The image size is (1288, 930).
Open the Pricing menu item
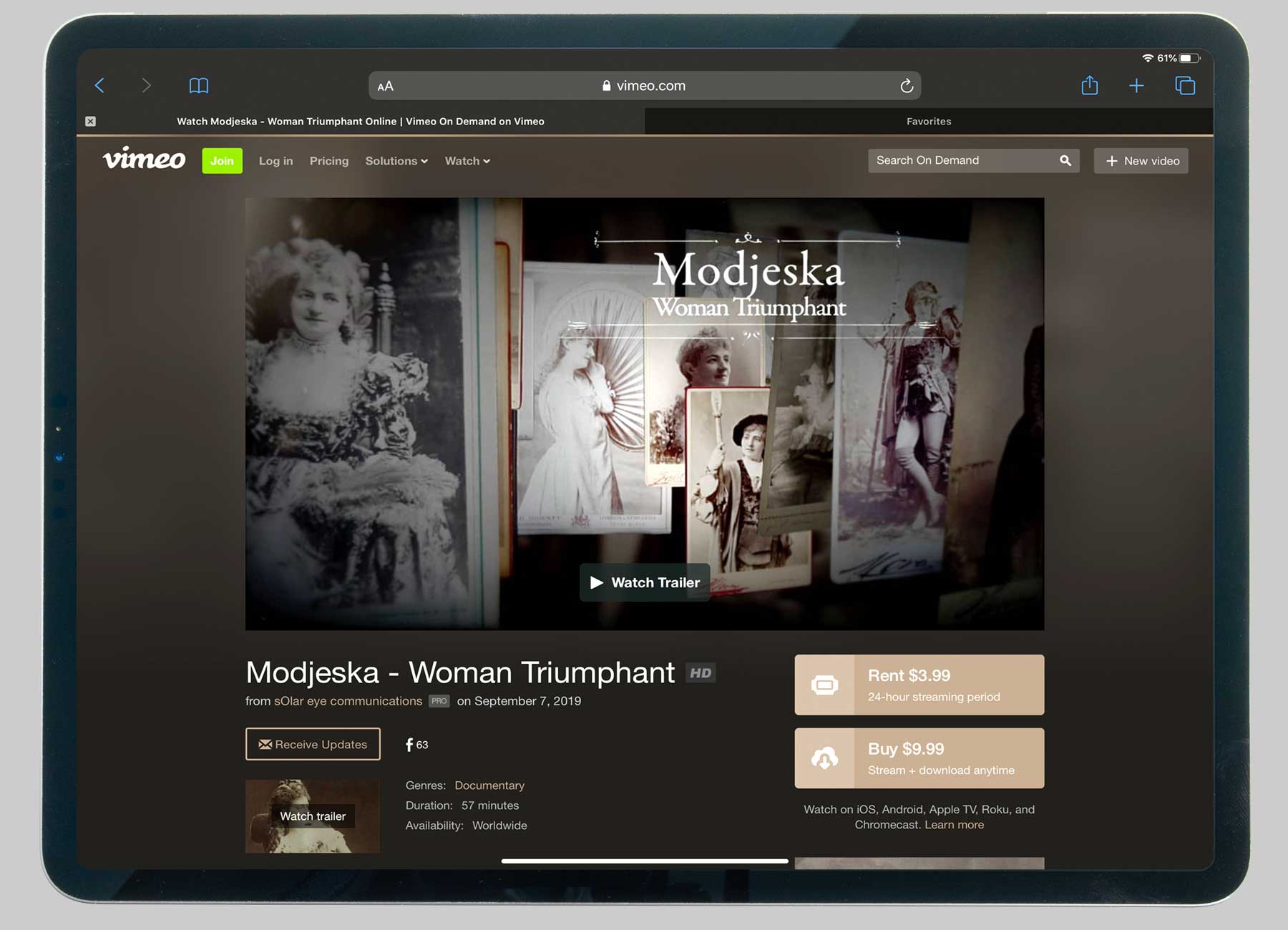(329, 161)
